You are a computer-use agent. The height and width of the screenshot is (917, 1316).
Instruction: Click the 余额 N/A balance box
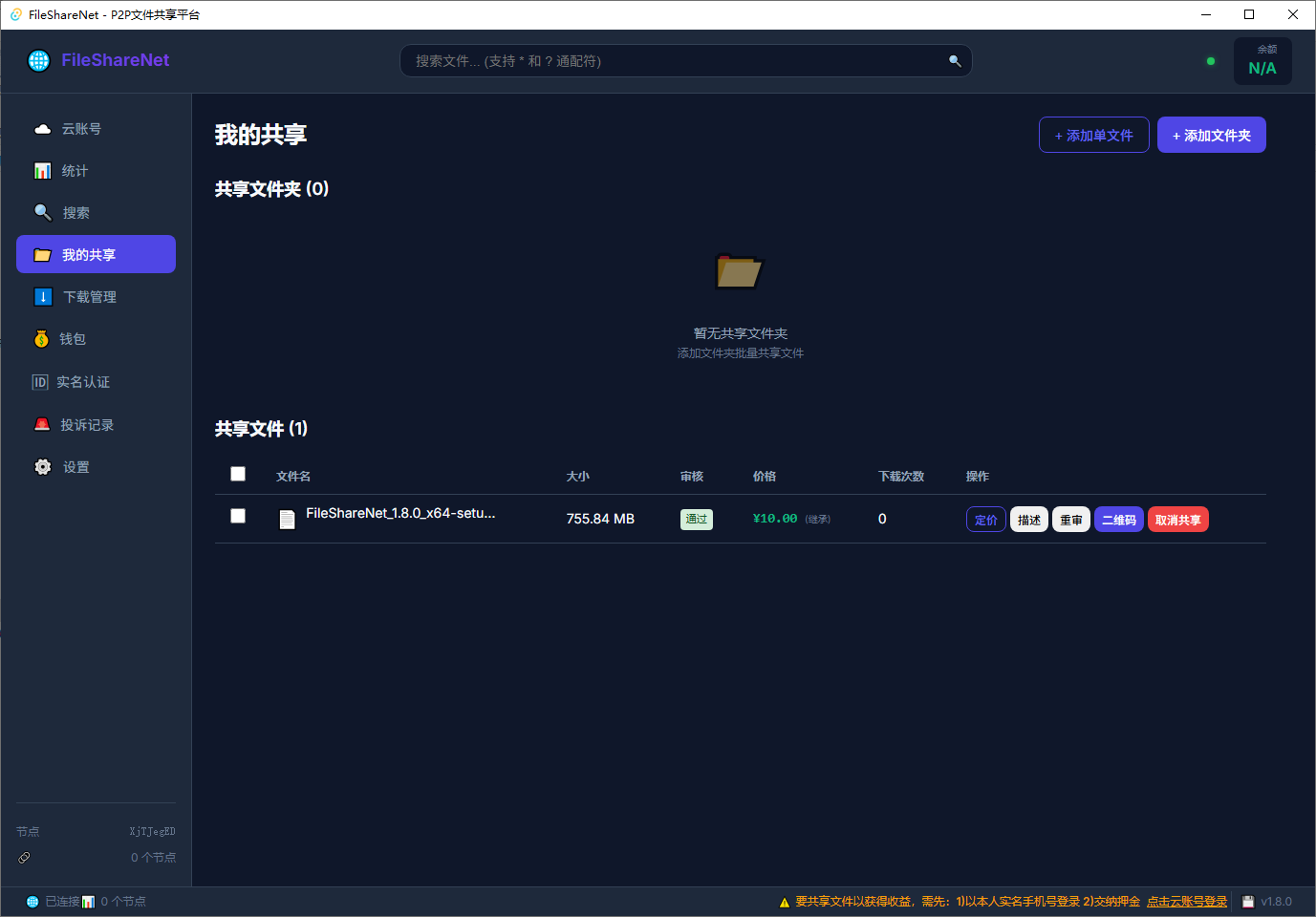[1262, 61]
